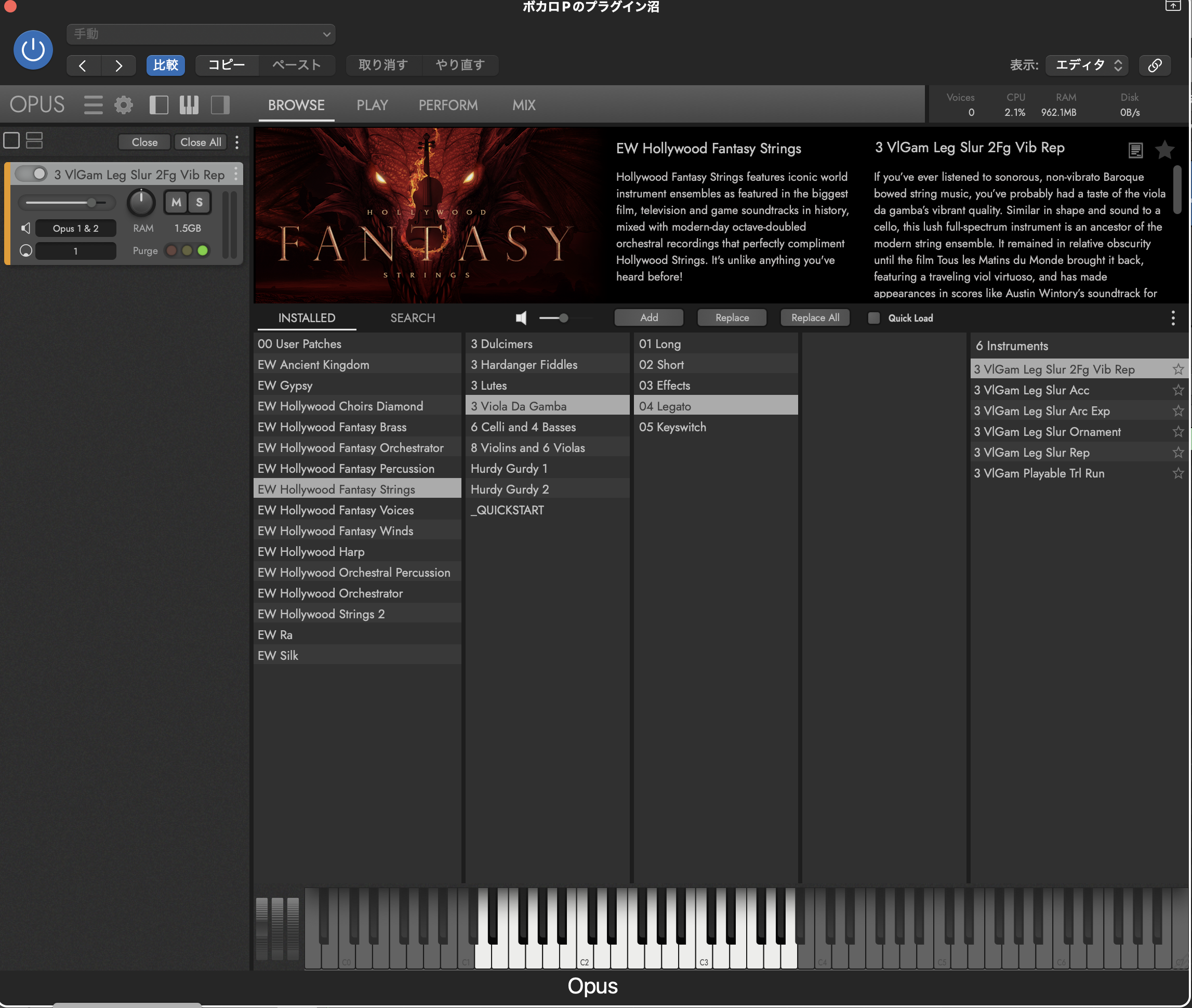Click the MIDI channel icon
1192x1008 pixels.
(x=25, y=251)
